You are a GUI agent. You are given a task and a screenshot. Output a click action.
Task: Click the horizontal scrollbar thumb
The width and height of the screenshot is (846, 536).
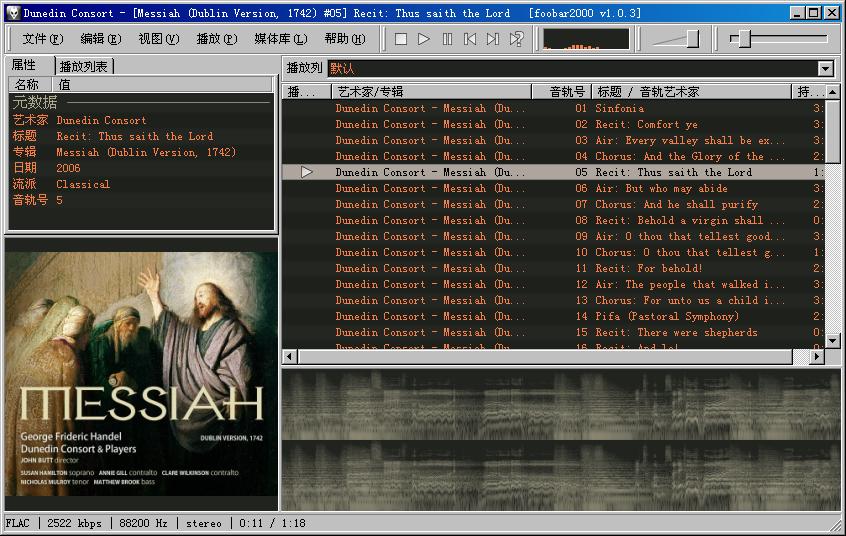pyautogui.click(x=545, y=356)
